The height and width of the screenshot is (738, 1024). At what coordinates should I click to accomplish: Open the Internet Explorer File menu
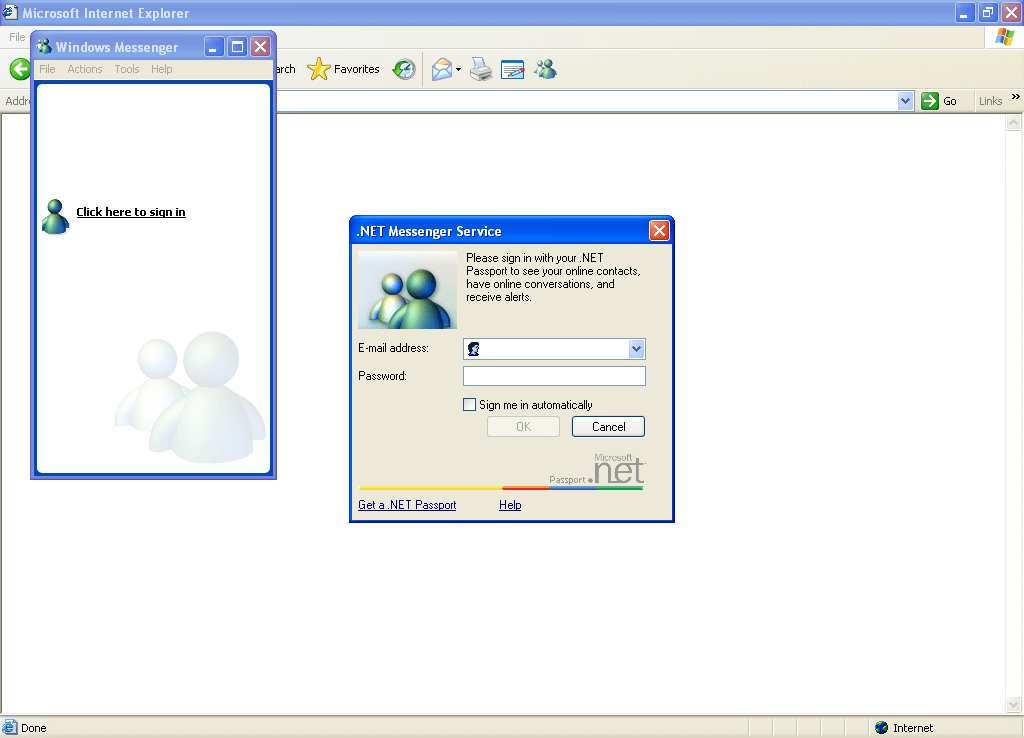tap(17, 37)
